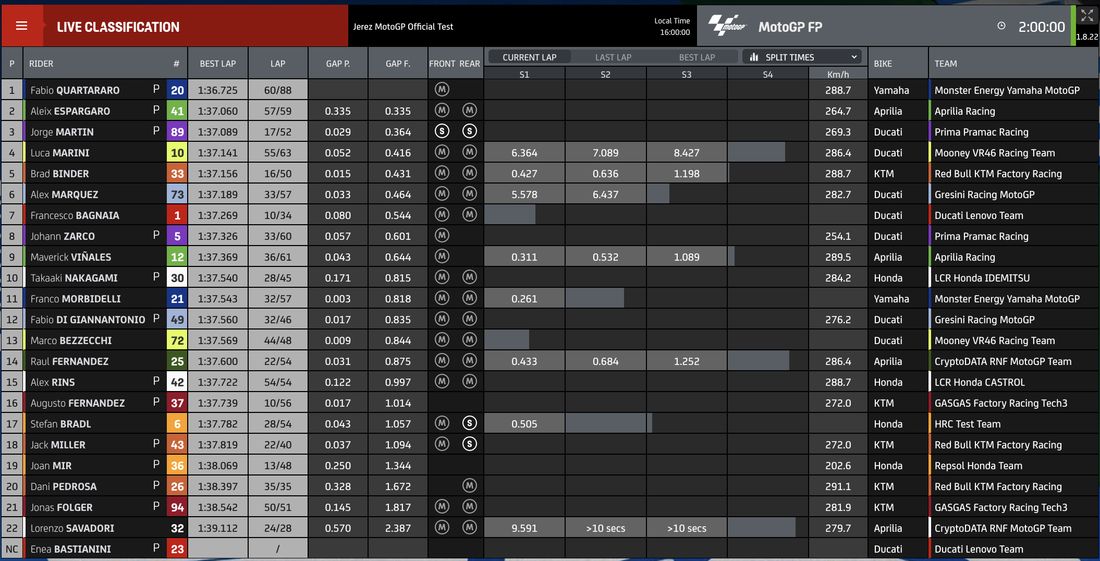
Task: Click best lap time 1:36.725
Action: pos(218,90)
